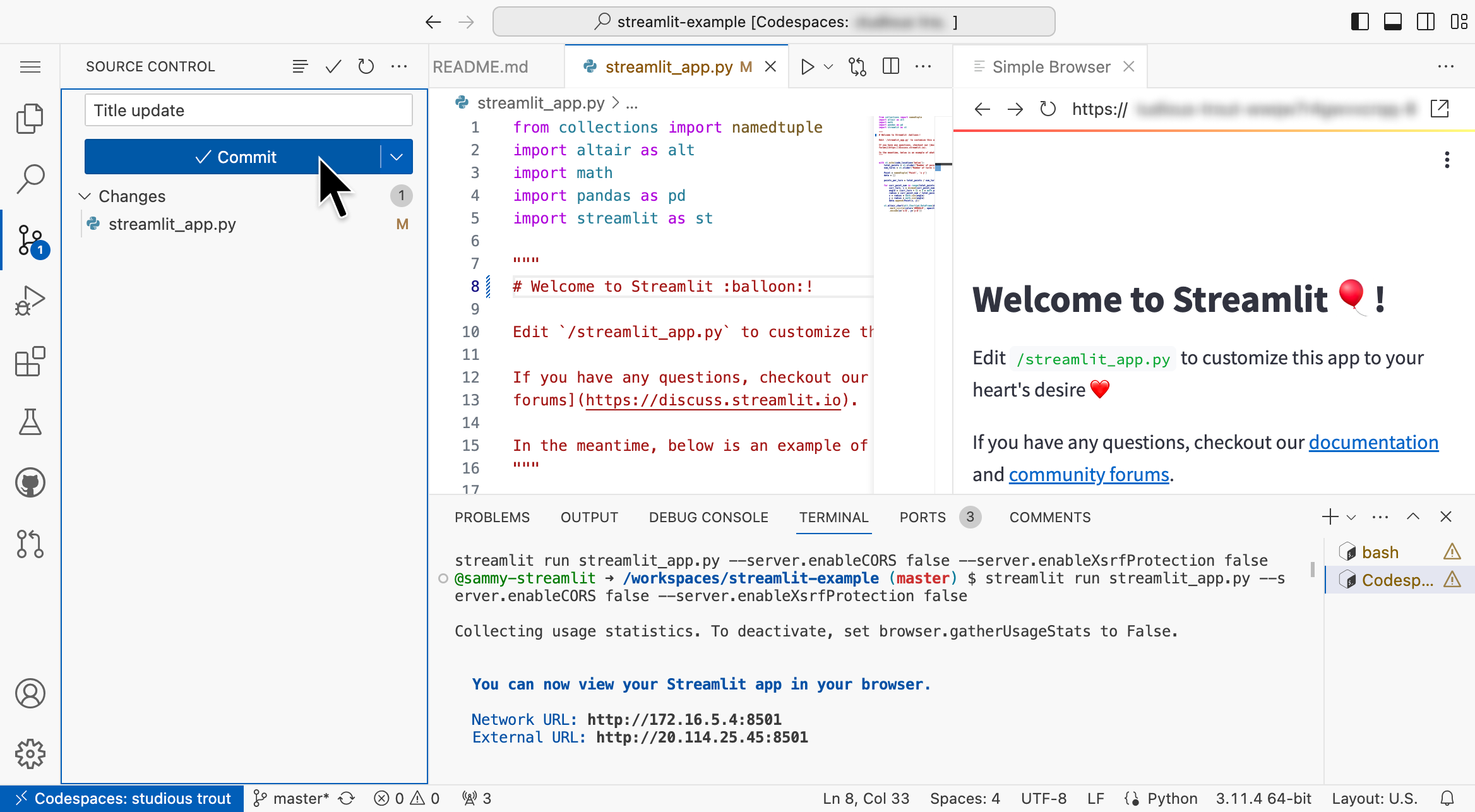Click errors and warnings count in status bar
Viewport: 1475px width, 812px height.
click(x=407, y=799)
